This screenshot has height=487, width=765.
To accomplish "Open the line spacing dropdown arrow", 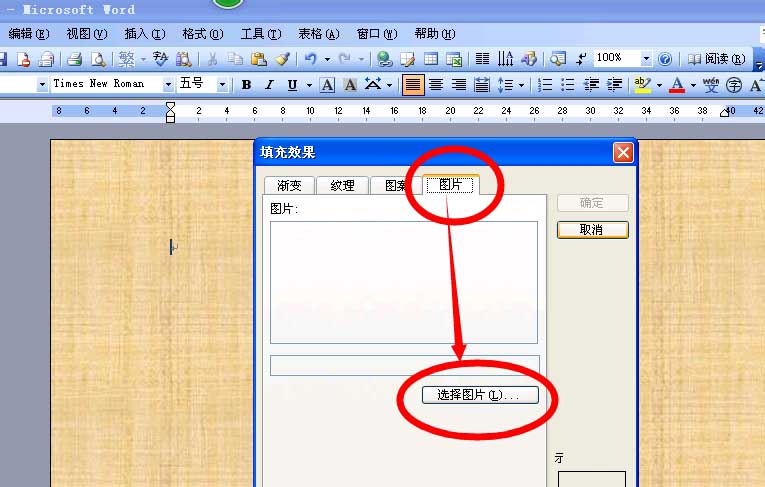I will click(522, 85).
